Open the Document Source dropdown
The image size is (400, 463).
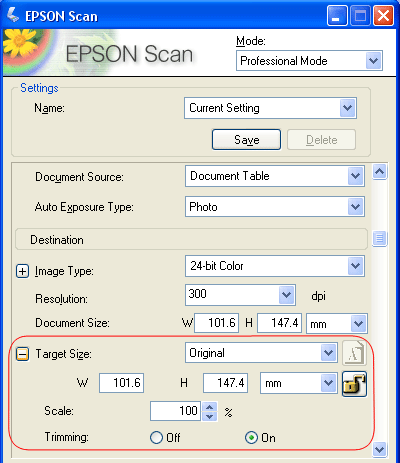point(355,176)
